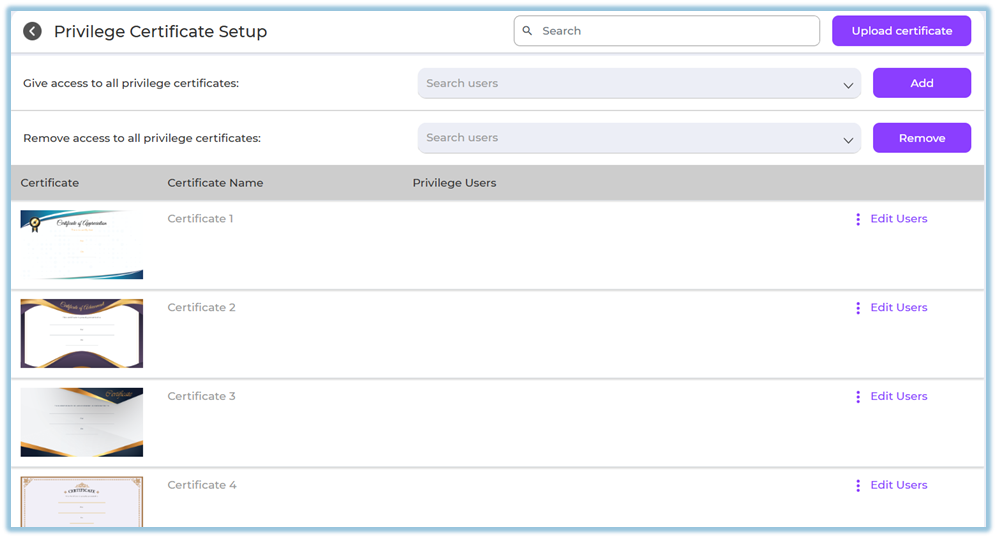
Task: Open three-dot menu for Certificate 4
Action: pyautogui.click(x=858, y=486)
